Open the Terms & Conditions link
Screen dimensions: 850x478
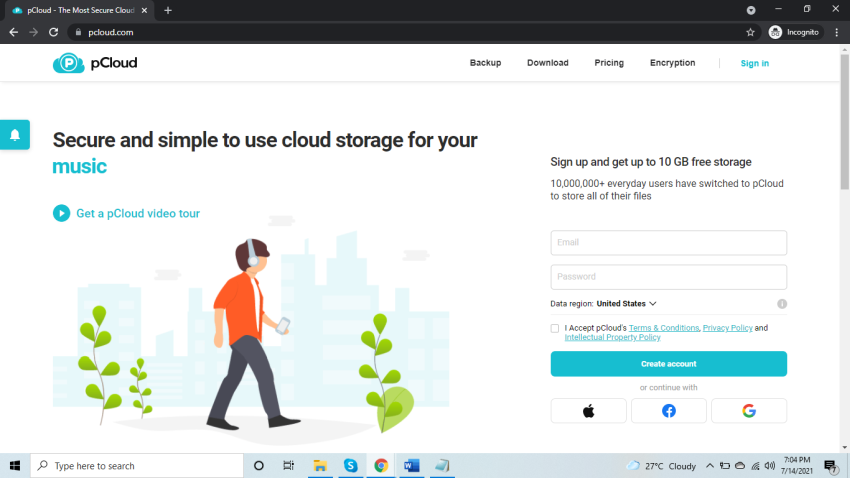[x=664, y=328]
